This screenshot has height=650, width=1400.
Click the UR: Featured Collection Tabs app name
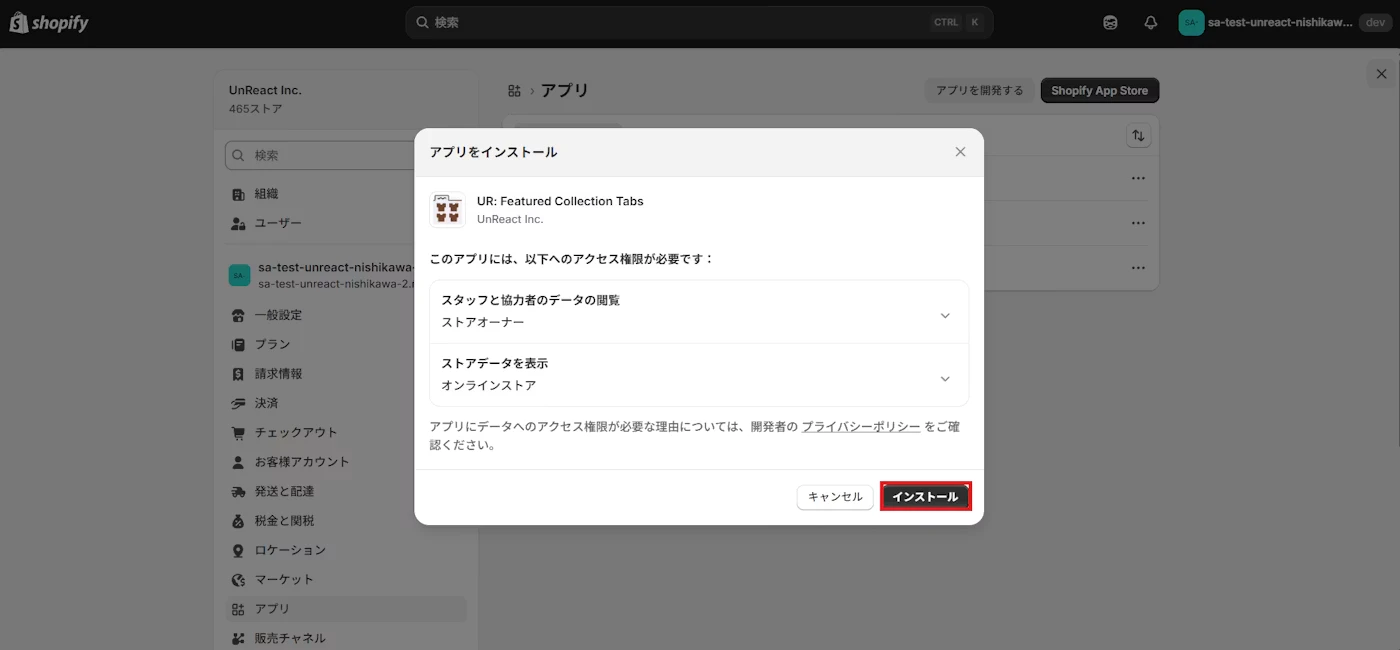560,201
